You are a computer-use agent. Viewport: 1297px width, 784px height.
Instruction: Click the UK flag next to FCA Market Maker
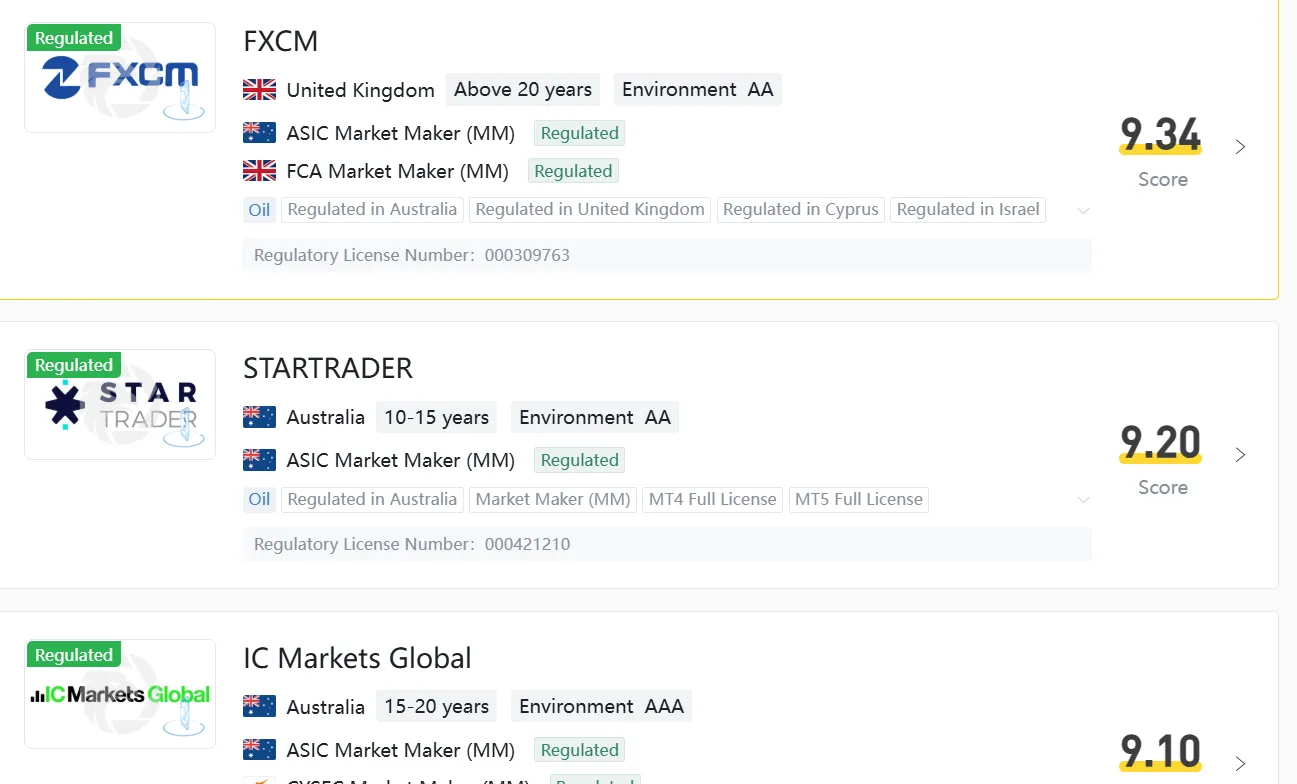tap(259, 171)
